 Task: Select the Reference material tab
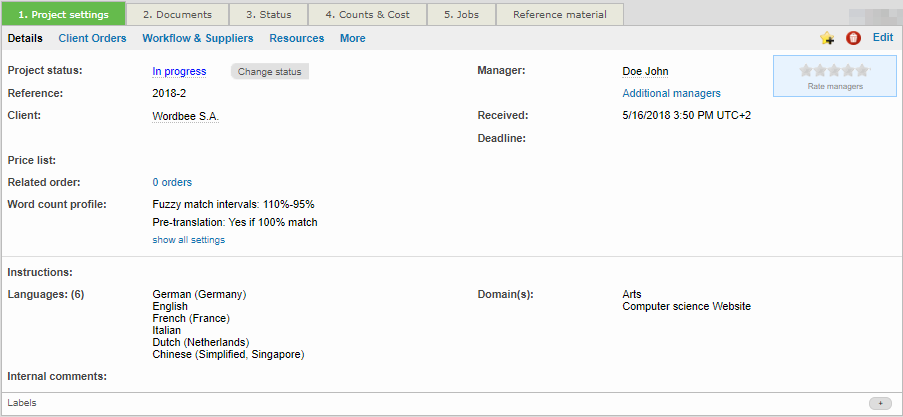pos(560,15)
